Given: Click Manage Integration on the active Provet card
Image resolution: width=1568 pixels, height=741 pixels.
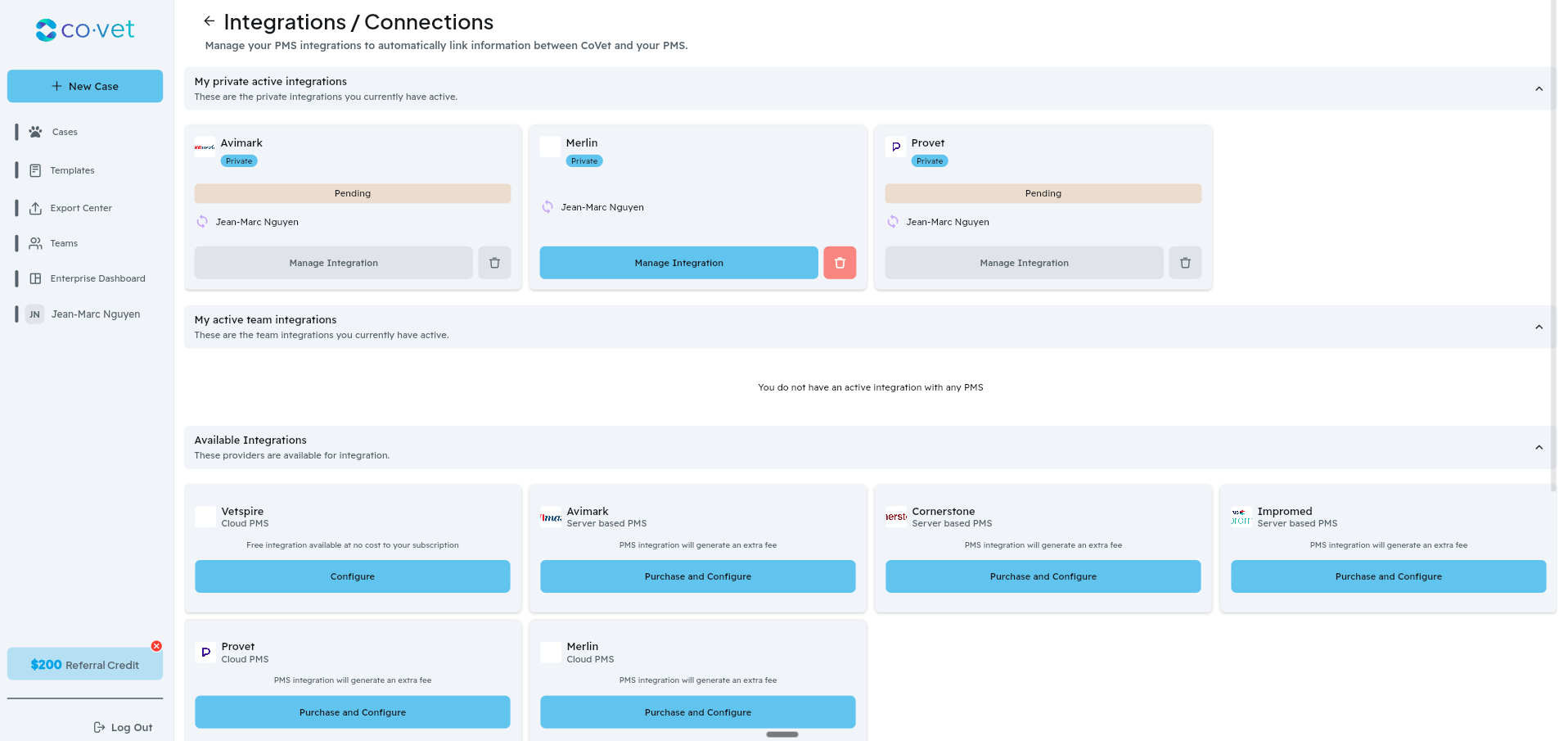Looking at the screenshot, I should click(1024, 263).
